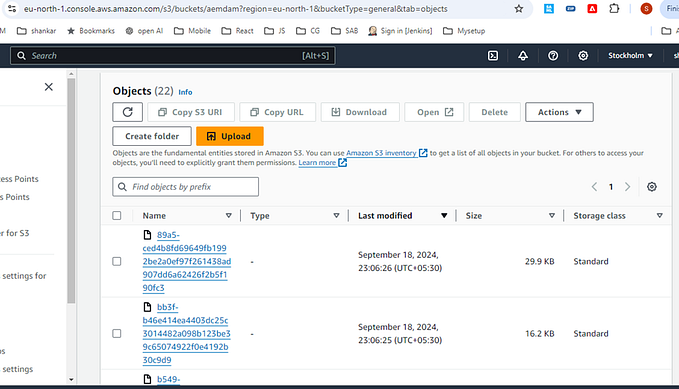Viewport: 679px width, 389px height.
Task: Bookmark this page with star icon
Action: (x=519, y=9)
